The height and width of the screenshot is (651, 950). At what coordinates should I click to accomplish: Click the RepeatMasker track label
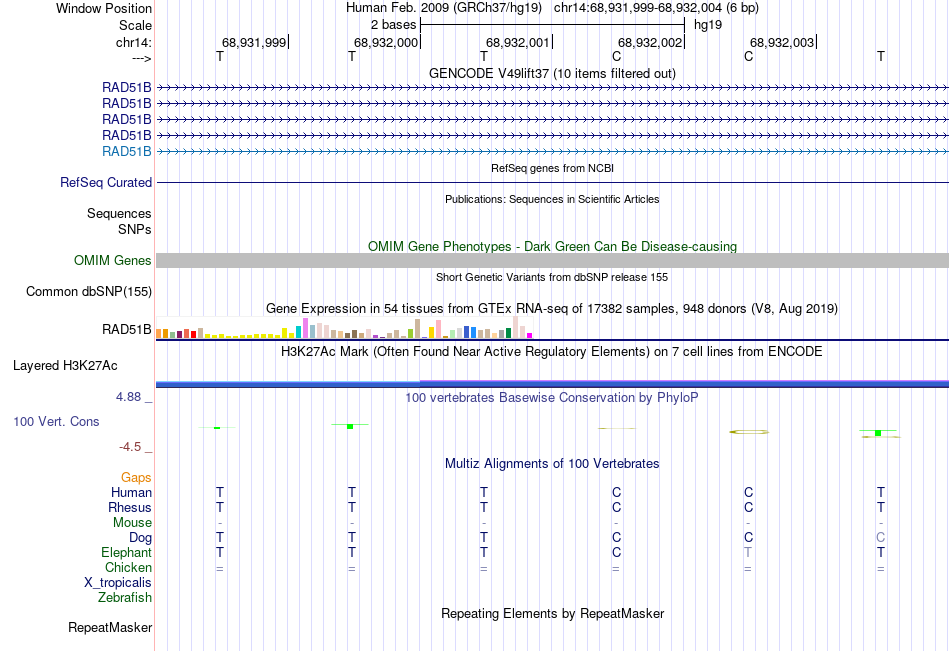pos(110,628)
